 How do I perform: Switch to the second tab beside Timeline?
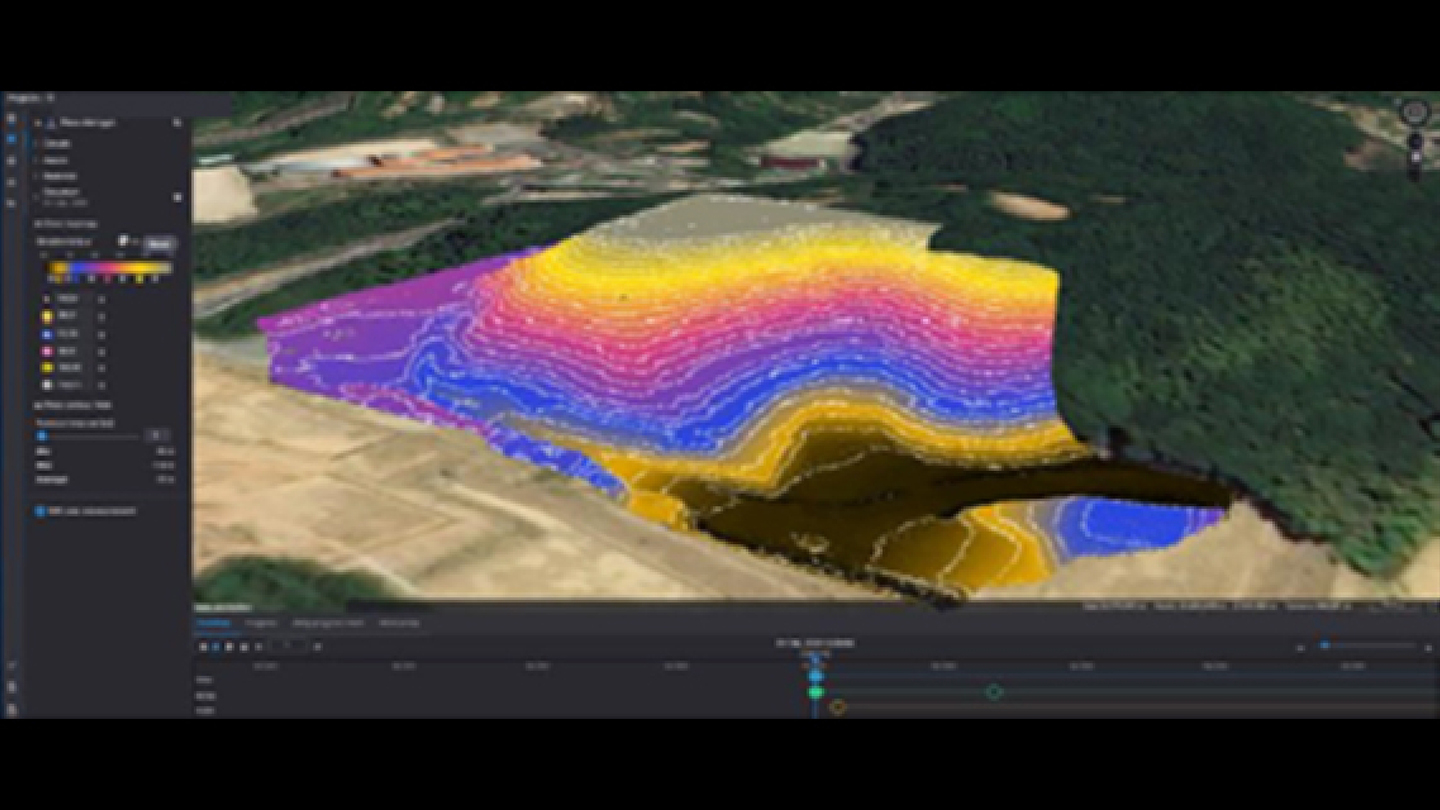(261, 623)
